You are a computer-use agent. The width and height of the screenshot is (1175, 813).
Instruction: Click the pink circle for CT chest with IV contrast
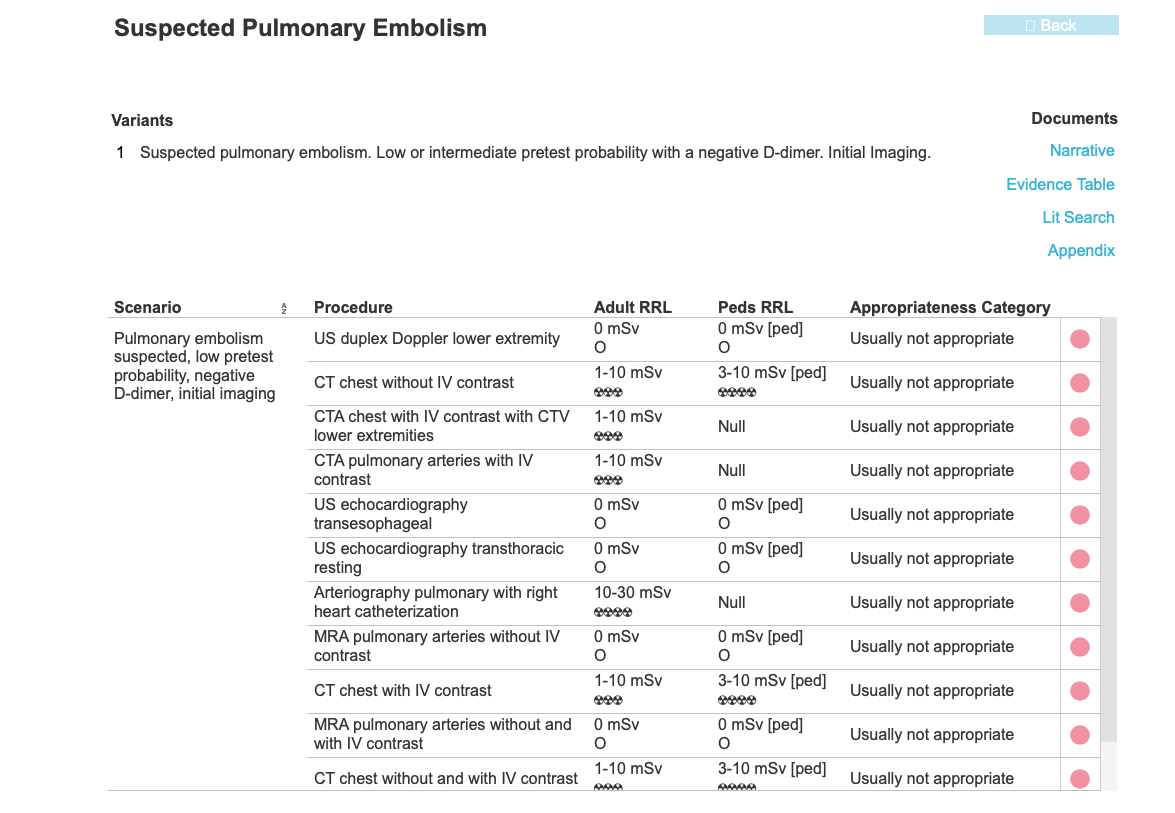coord(1080,691)
